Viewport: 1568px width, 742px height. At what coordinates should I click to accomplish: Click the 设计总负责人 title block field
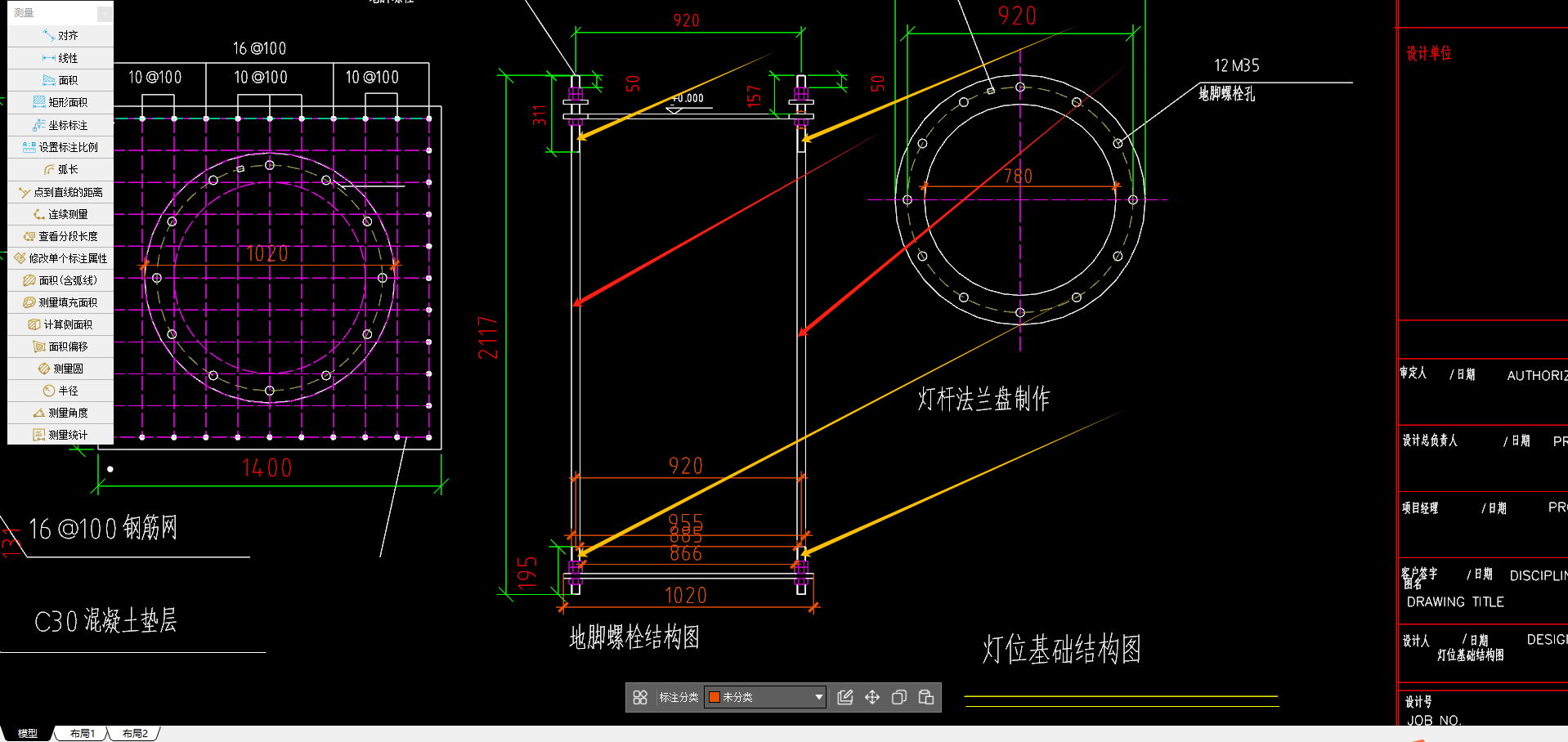coord(1430,440)
